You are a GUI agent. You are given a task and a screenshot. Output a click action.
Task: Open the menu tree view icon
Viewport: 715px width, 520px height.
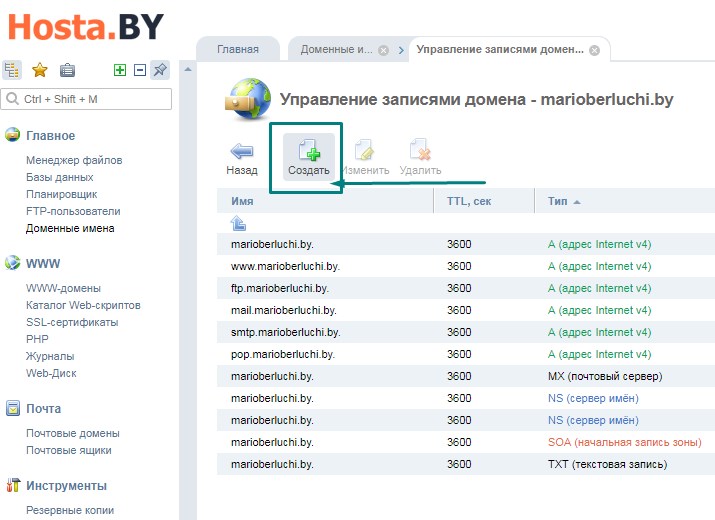click(11, 70)
